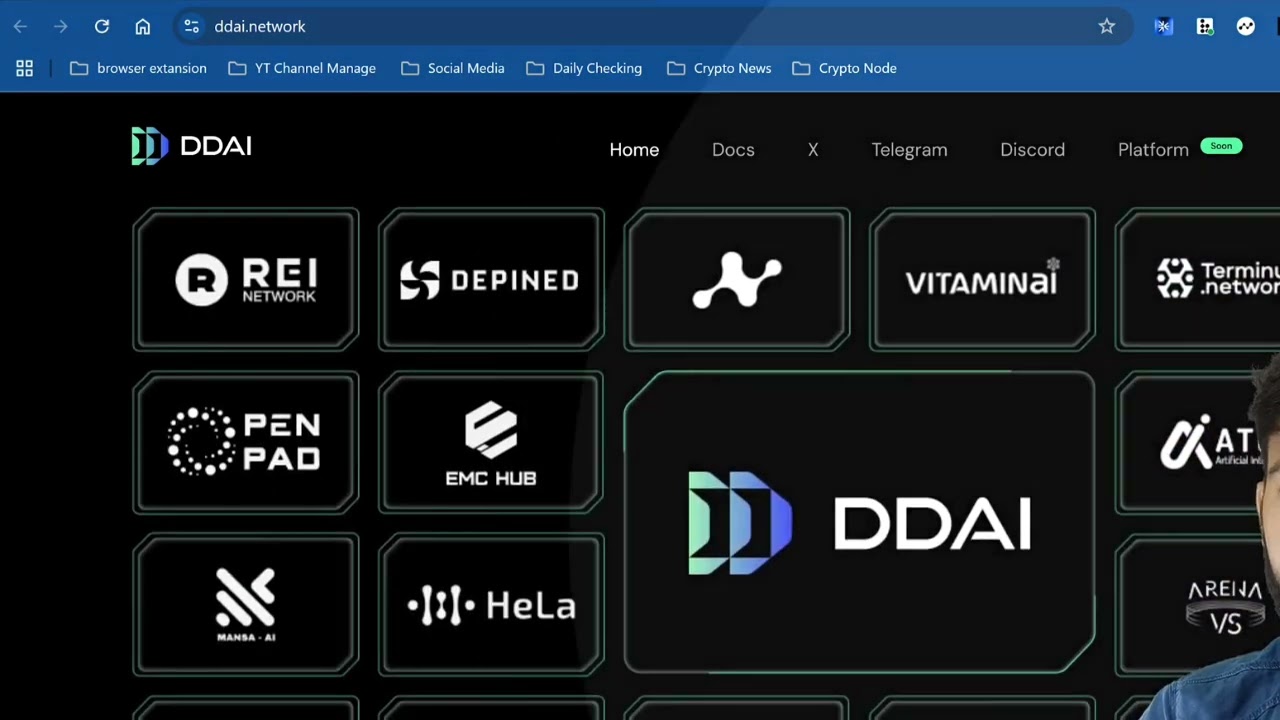This screenshot has height=720, width=1280.
Task: Open the YT Channel Manage bookmark folder
Action: pyautogui.click(x=302, y=68)
